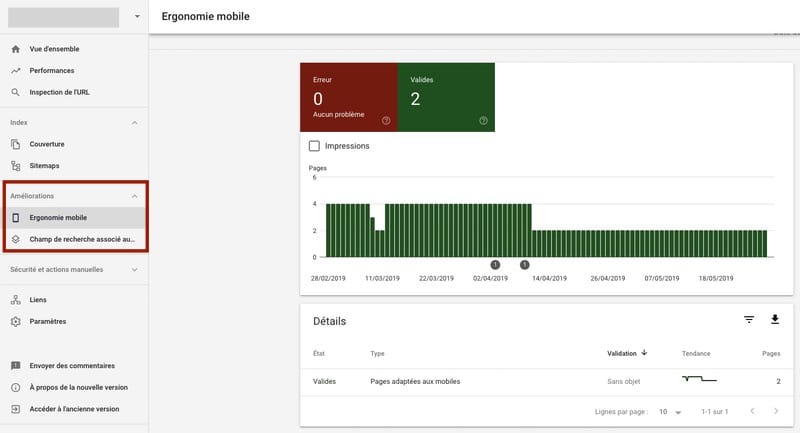Click the help icon on Valides card
Viewport: 800px width, 433px height.
(484, 120)
